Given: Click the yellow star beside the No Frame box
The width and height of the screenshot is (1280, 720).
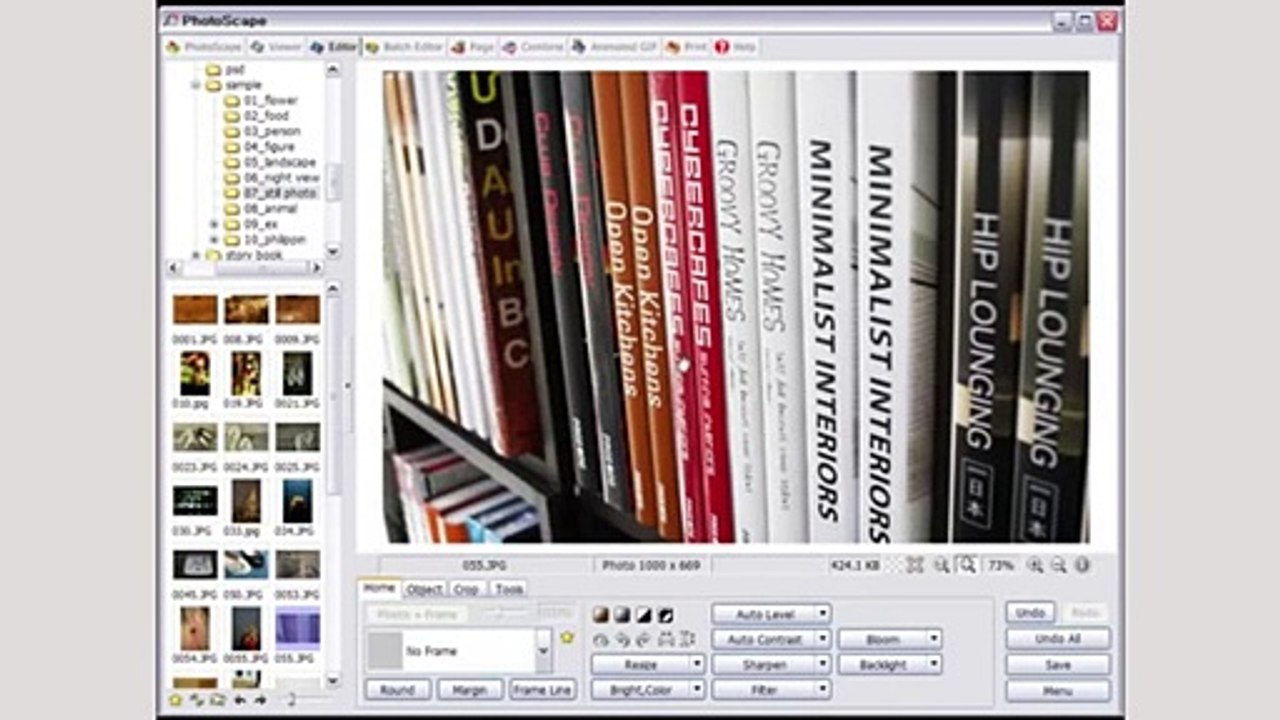Looking at the screenshot, I should [x=567, y=637].
